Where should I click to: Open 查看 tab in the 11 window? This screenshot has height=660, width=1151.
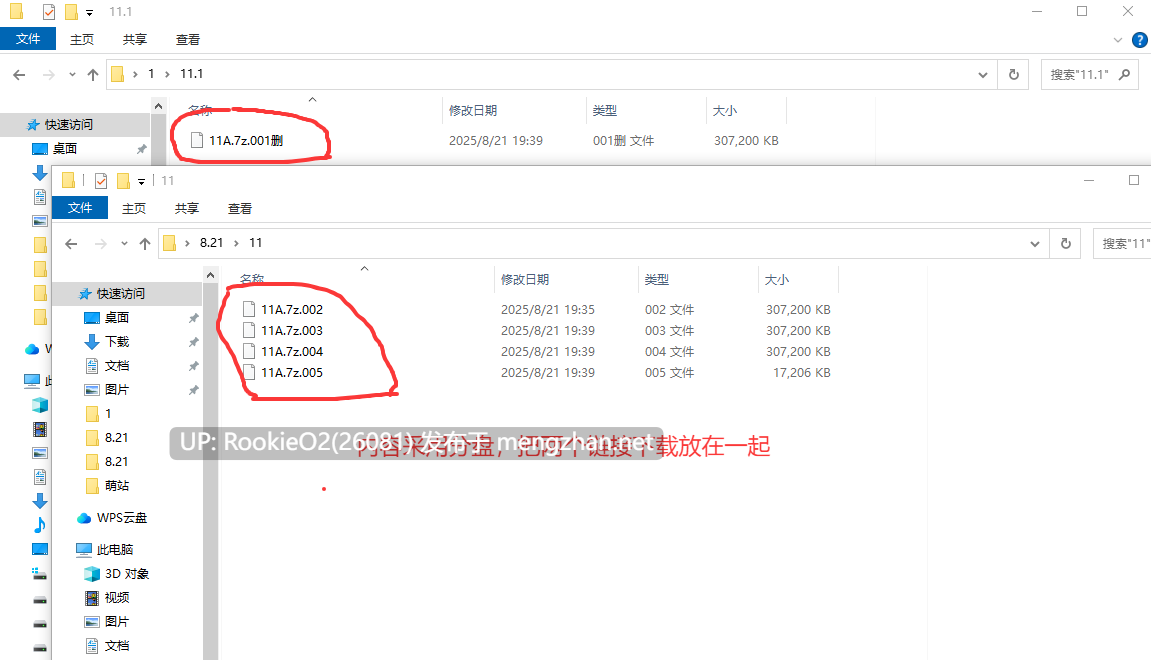(x=239, y=208)
